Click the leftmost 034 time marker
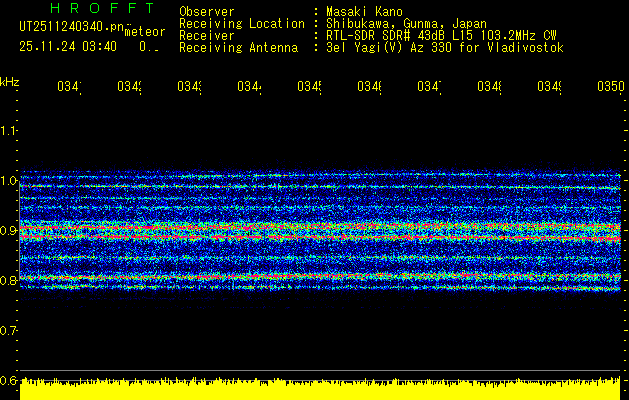This screenshot has width=629, height=400. tap(69, 88)
